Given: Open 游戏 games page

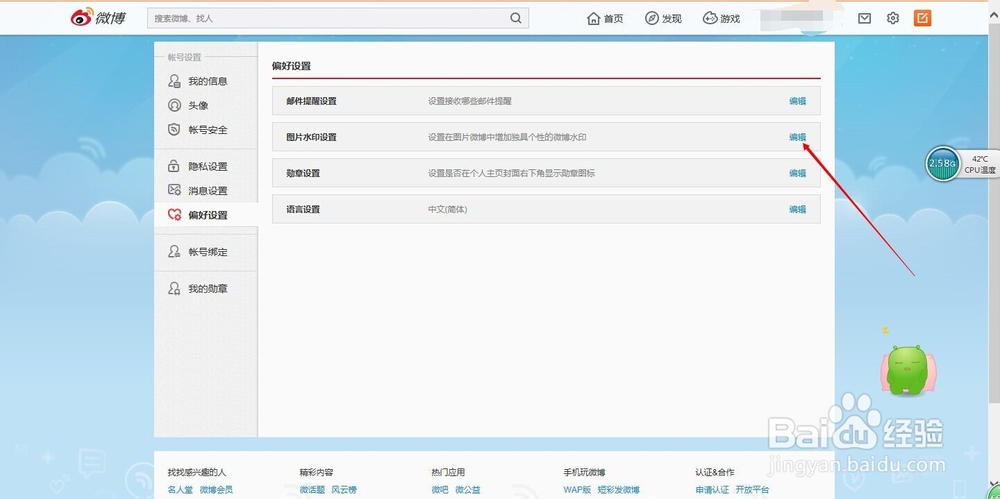Looking at the screenshot, I should (721, 19).
